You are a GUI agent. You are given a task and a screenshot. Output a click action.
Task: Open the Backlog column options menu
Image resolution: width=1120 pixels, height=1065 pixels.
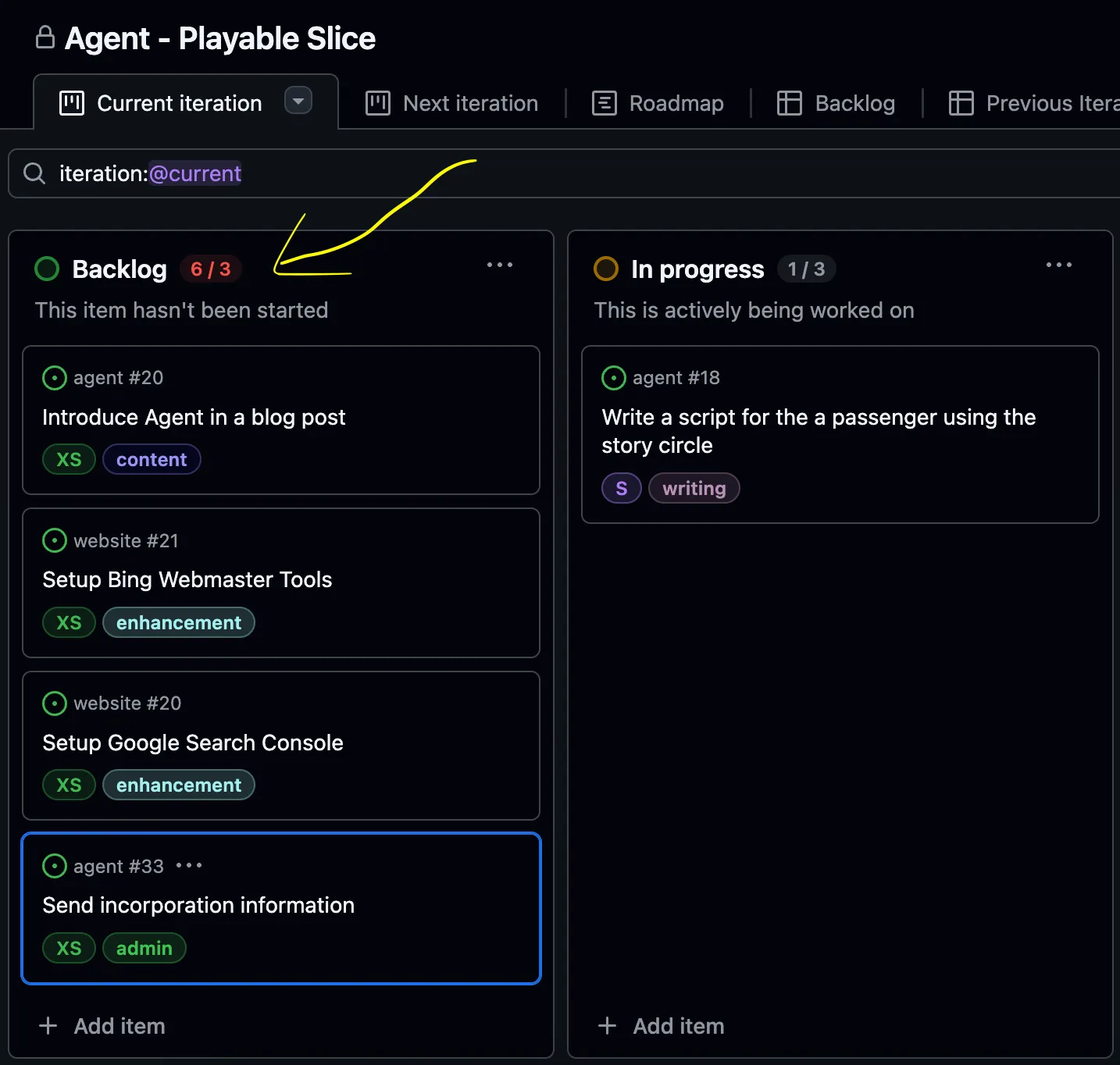[x=500, y=265]
